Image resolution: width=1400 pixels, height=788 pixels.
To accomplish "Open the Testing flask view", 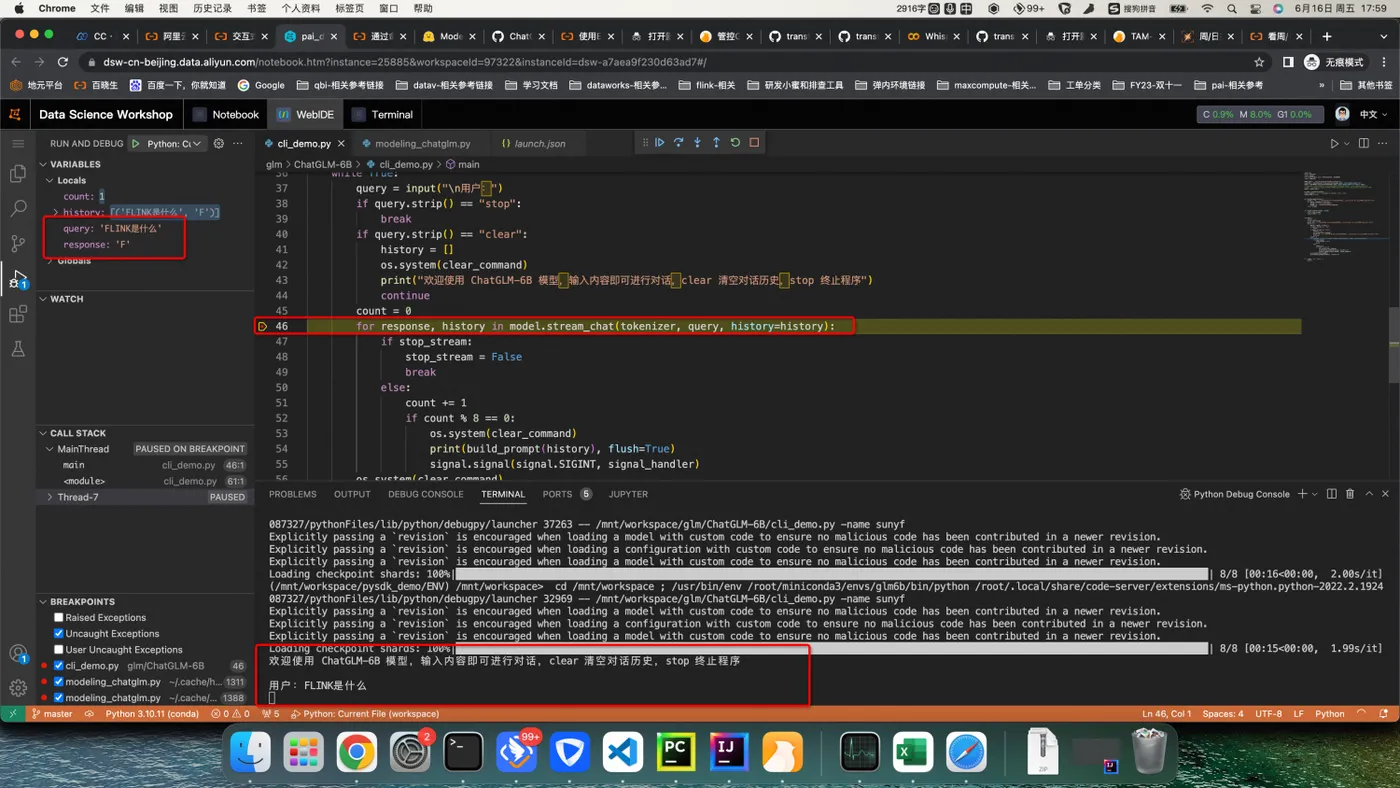I will (x=18, y=349).
